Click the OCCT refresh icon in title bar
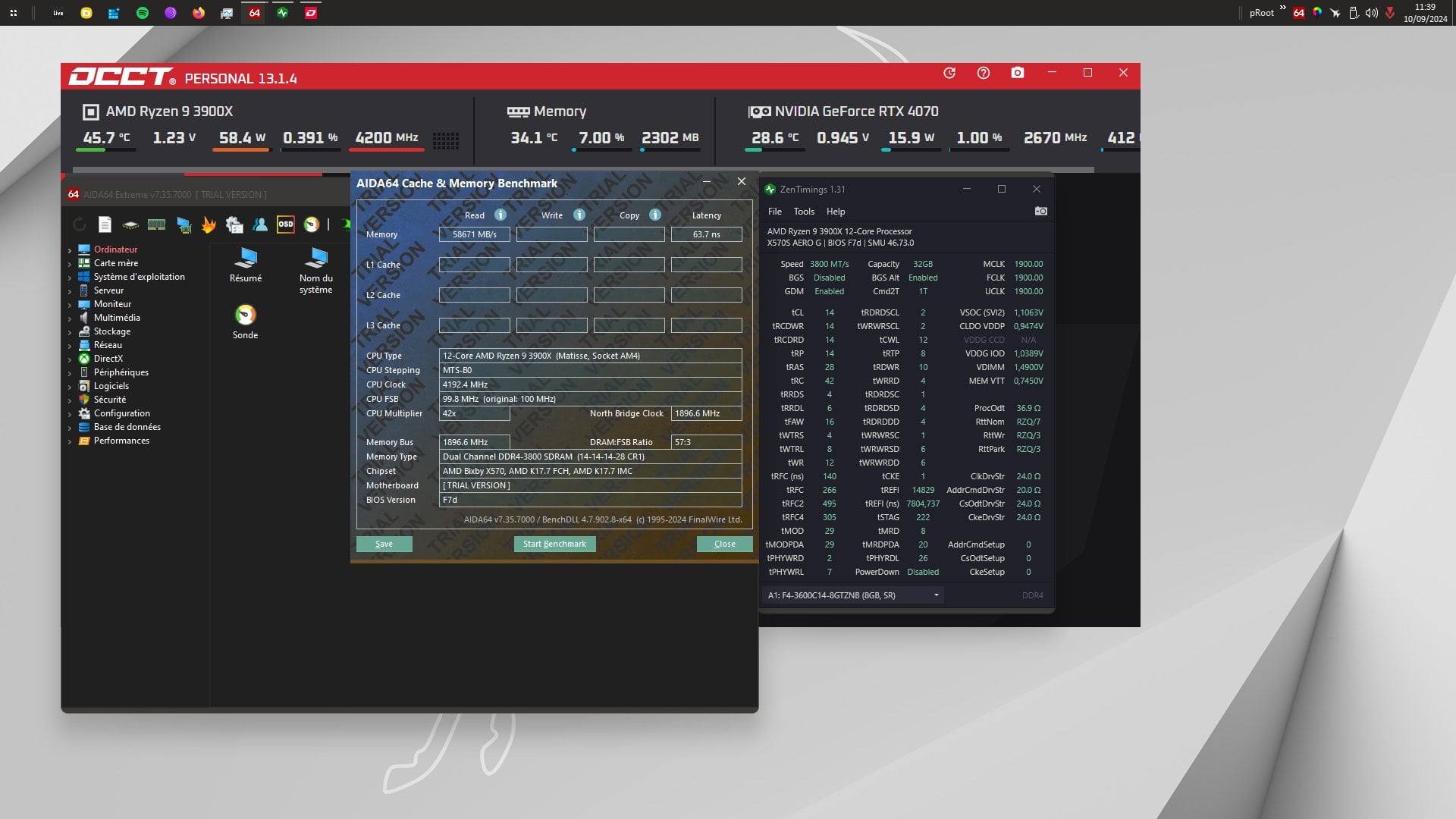This screenshot has width=1456, height=819. click(x=949, y=73)
